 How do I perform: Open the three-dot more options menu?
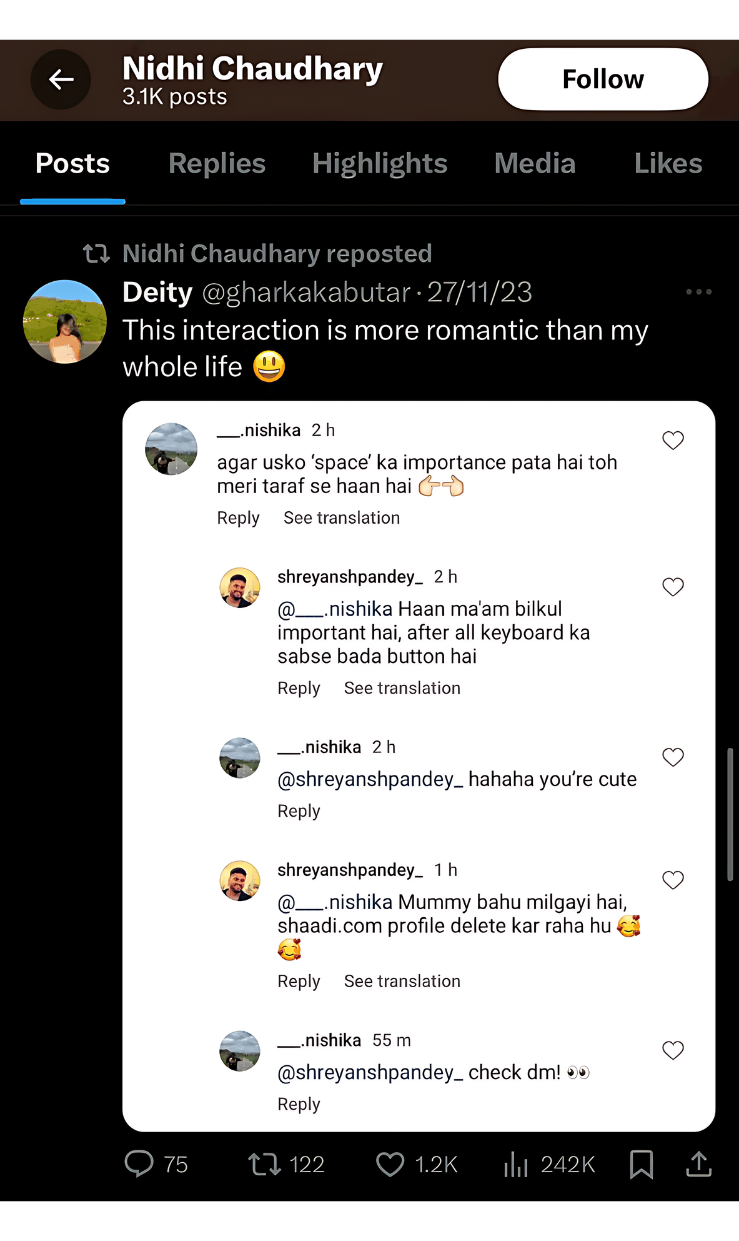tap(699, 292)
